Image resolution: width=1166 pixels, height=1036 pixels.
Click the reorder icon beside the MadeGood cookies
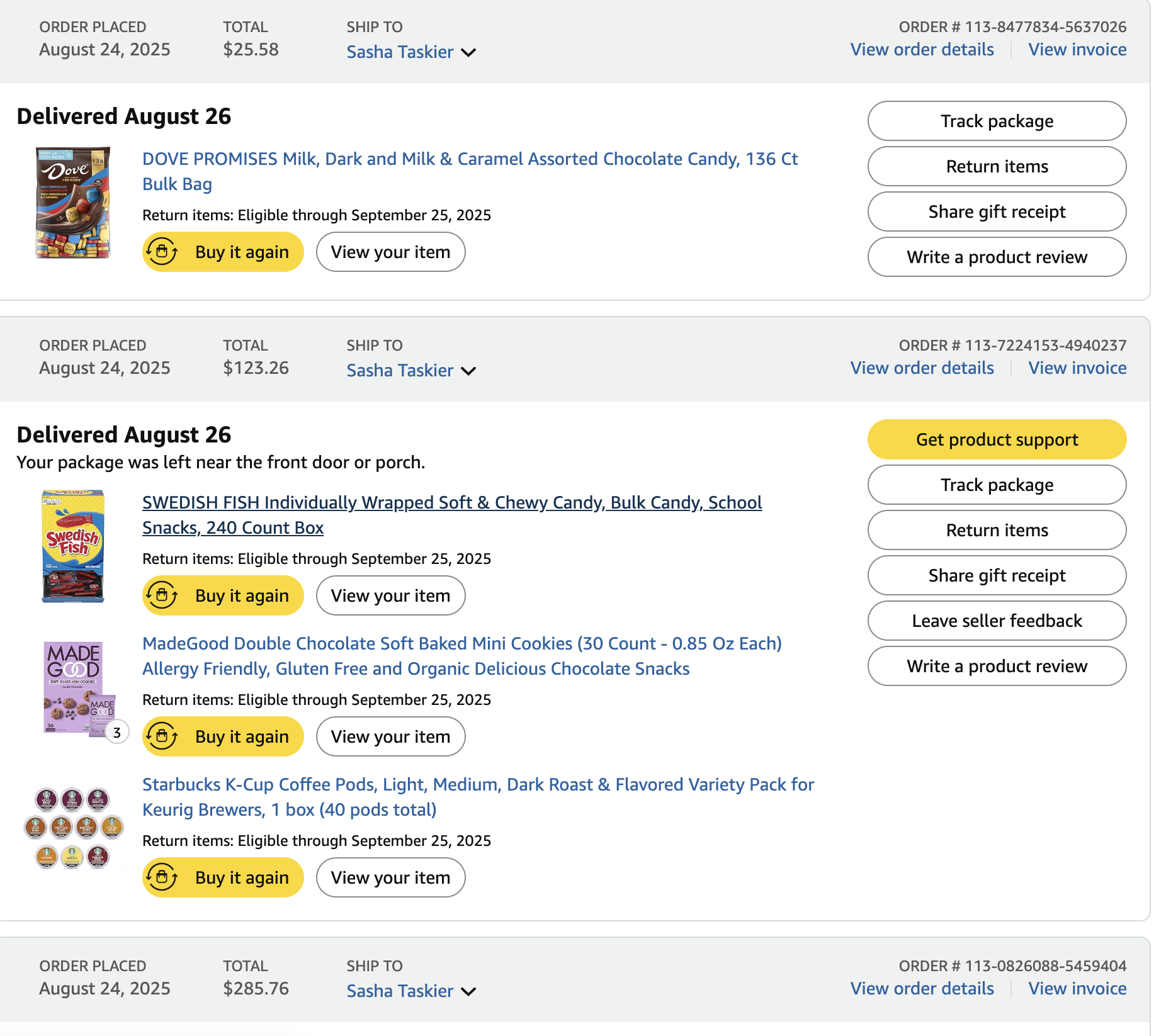pos(162,736)
